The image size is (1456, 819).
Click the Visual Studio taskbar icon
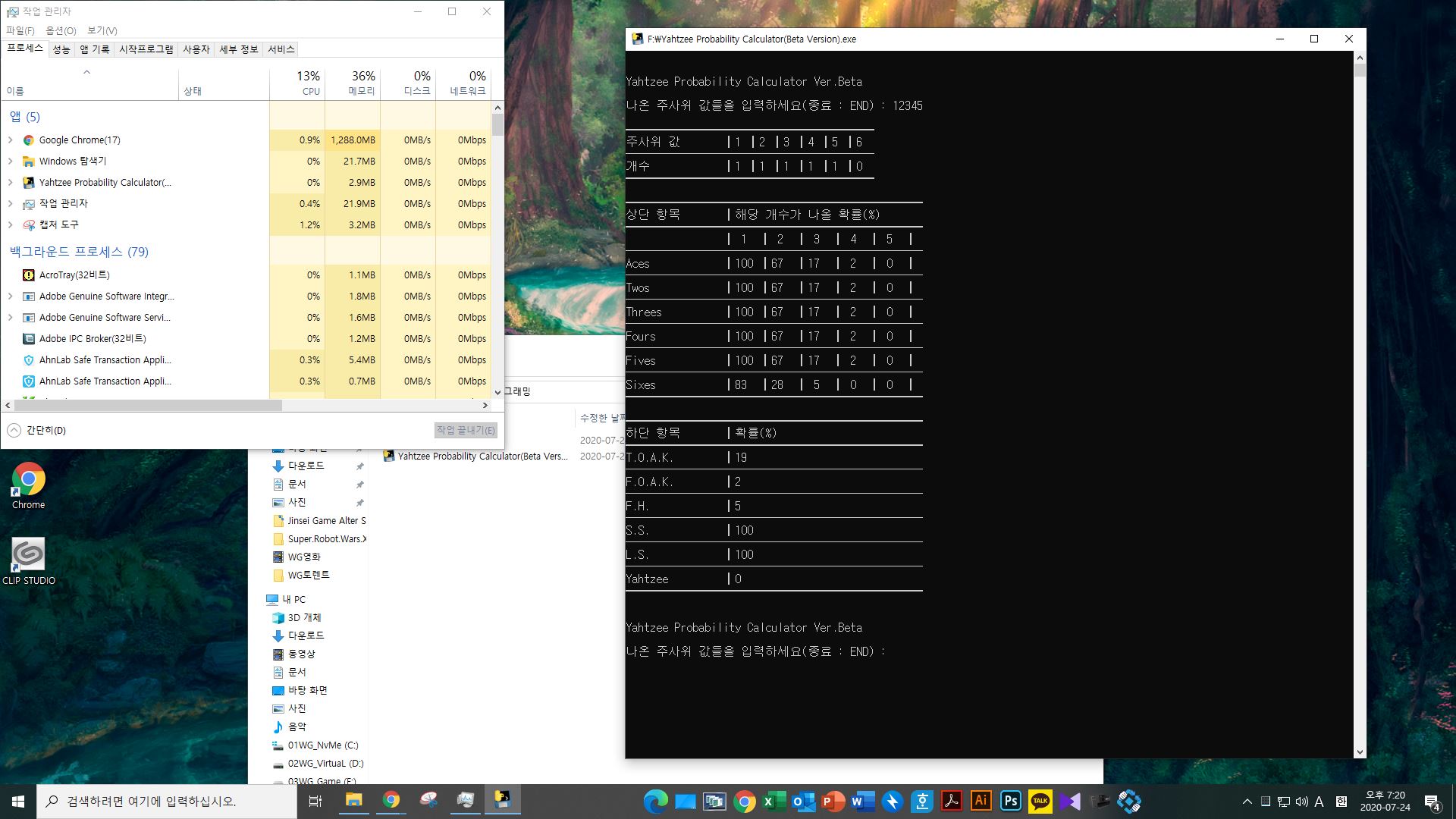click(x=1070, y=801)
